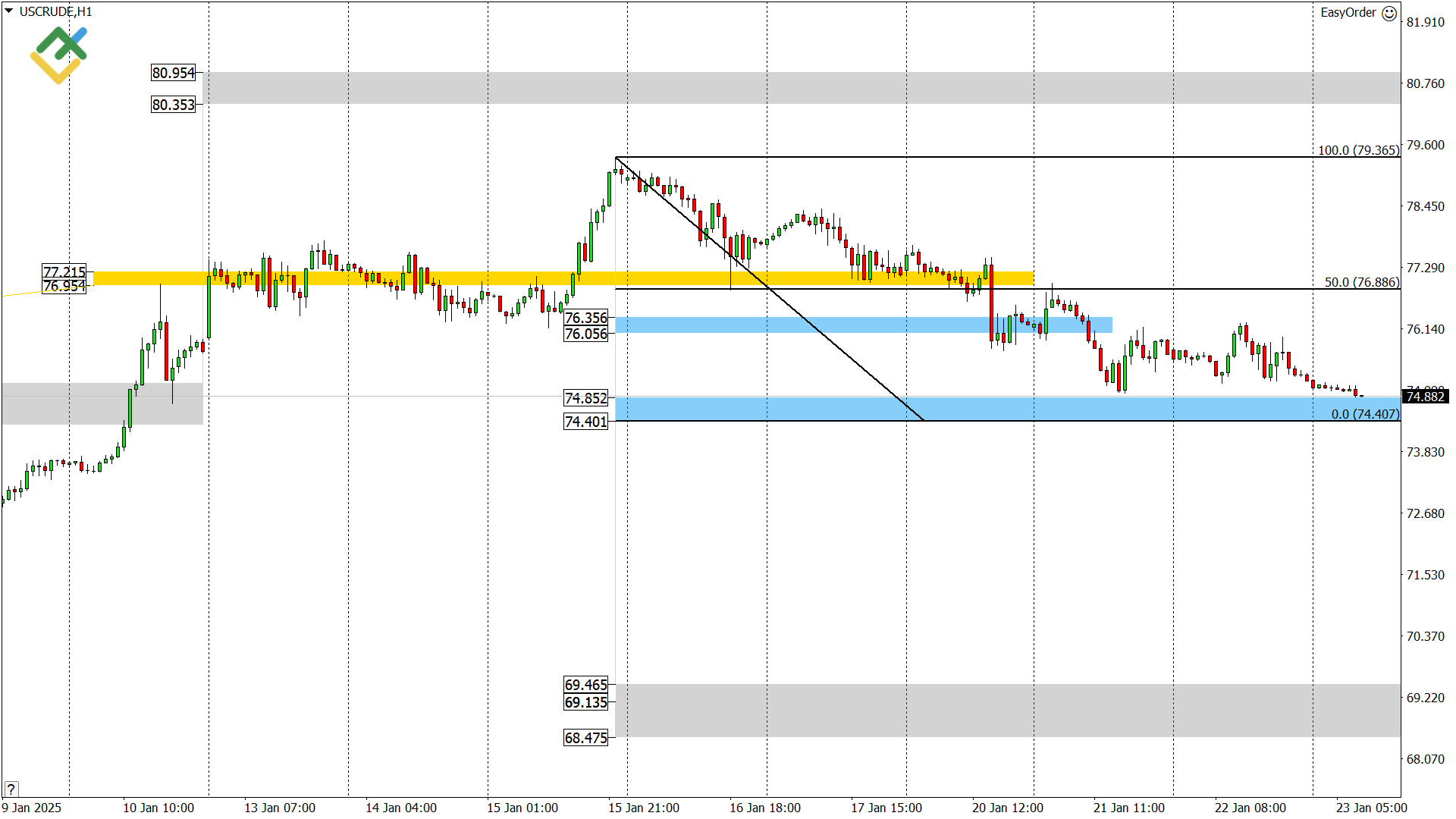Click the EasyOrder smiley face icon
Screen dimensions: 1456x819
[x=1389, y=13]
